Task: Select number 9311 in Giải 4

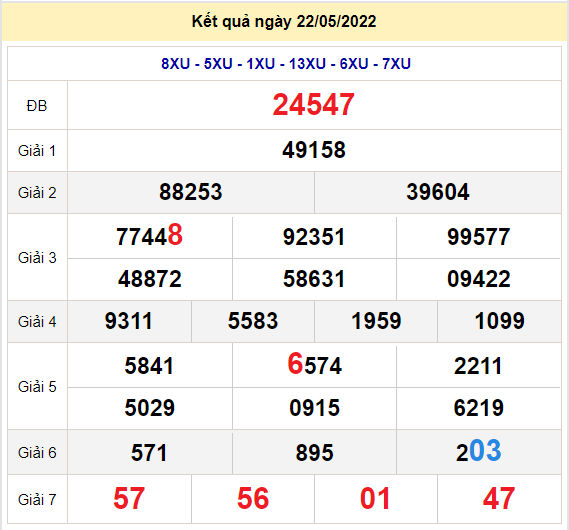Action: [x=128, y=321]
